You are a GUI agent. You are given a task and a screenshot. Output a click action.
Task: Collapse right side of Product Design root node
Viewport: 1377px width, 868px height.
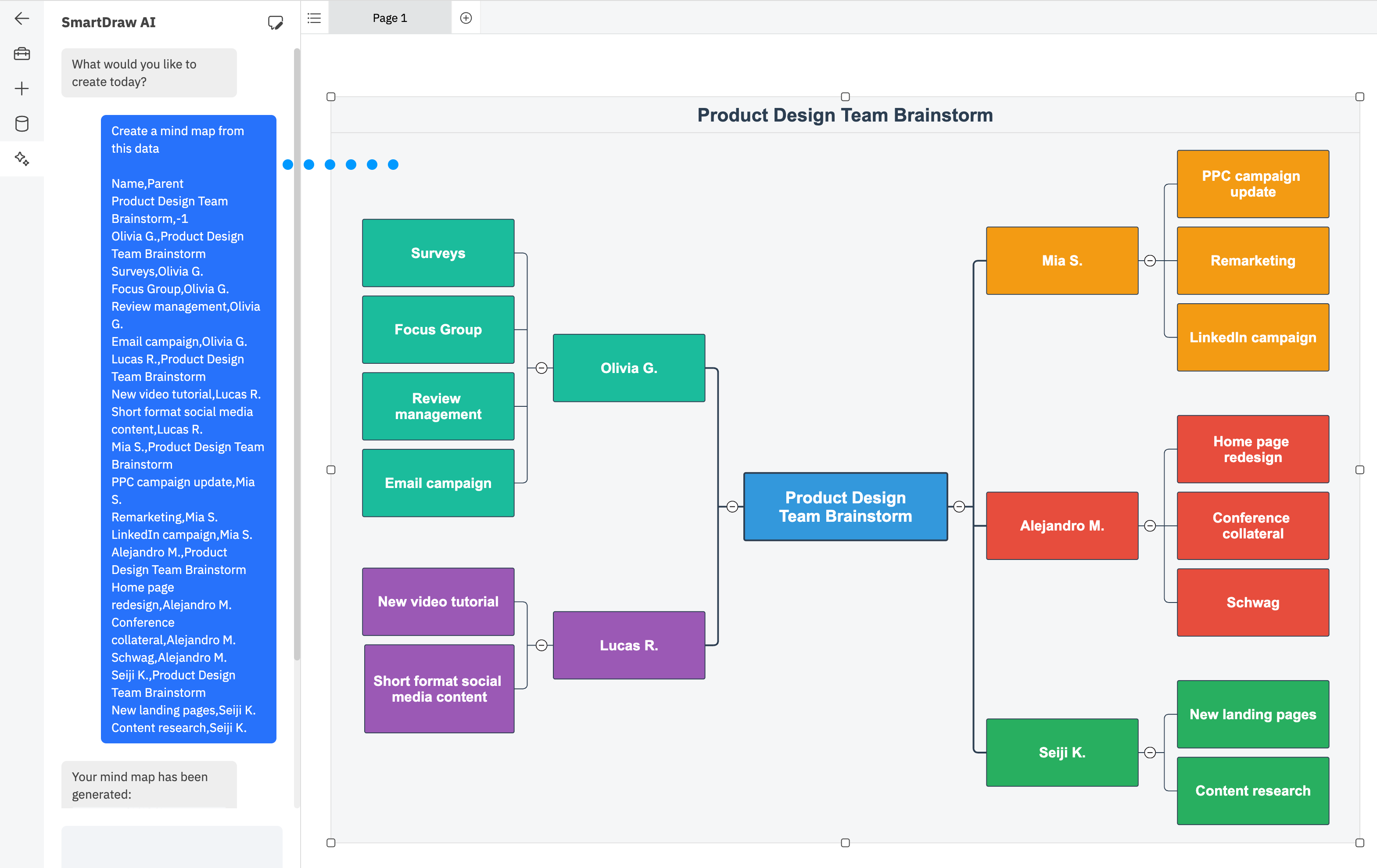click(x=960, y=506)
